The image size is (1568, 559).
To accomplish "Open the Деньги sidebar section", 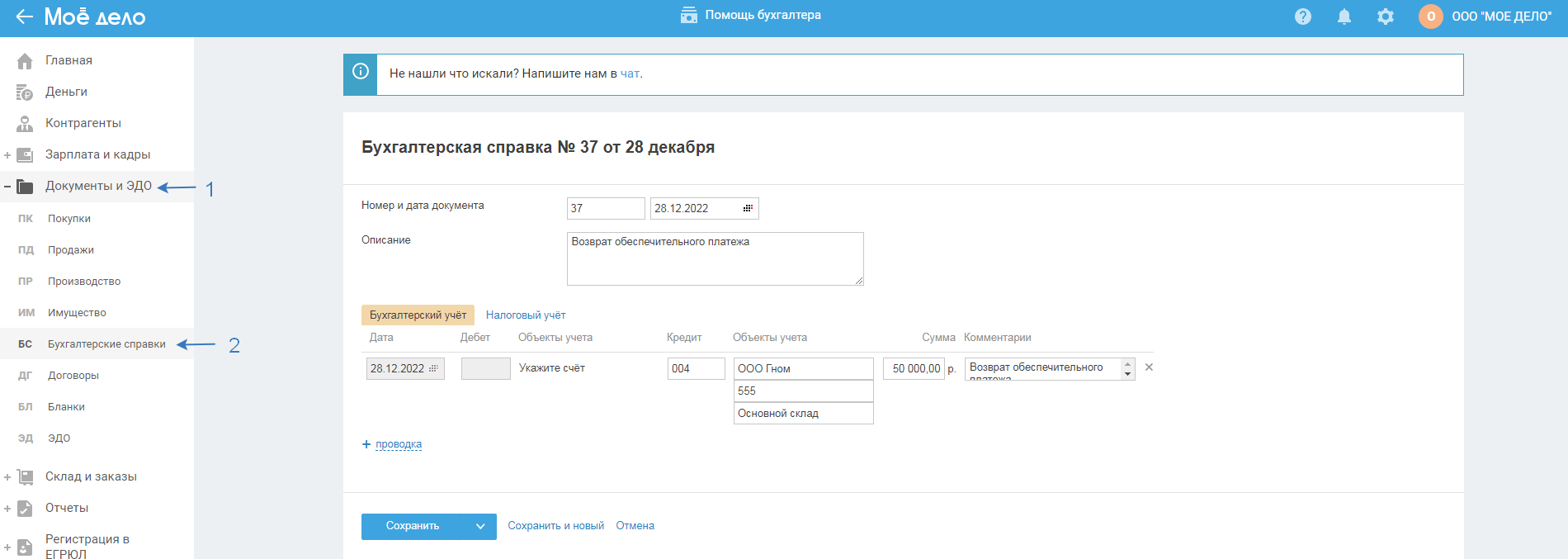I will pos(66,92).
